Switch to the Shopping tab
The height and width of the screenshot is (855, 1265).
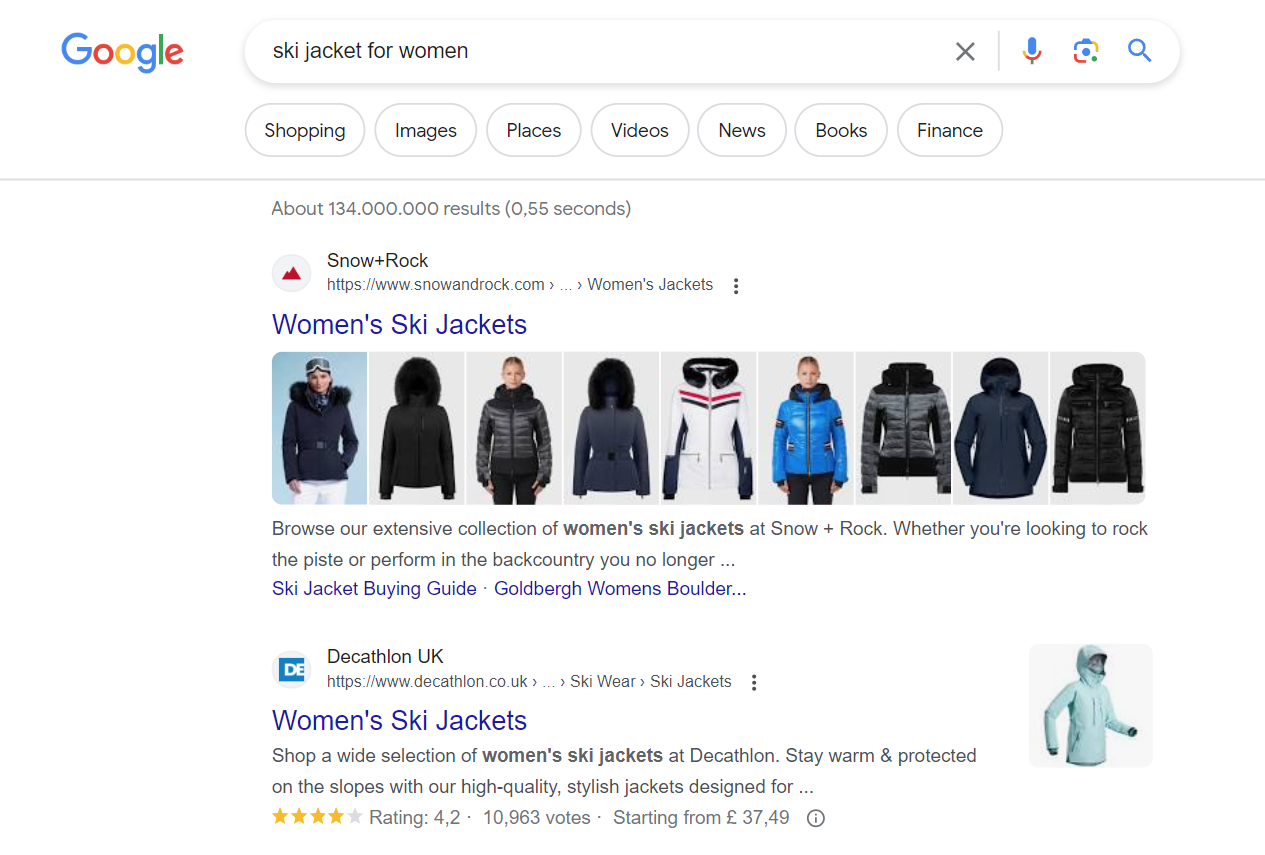(x=304, y=130)
